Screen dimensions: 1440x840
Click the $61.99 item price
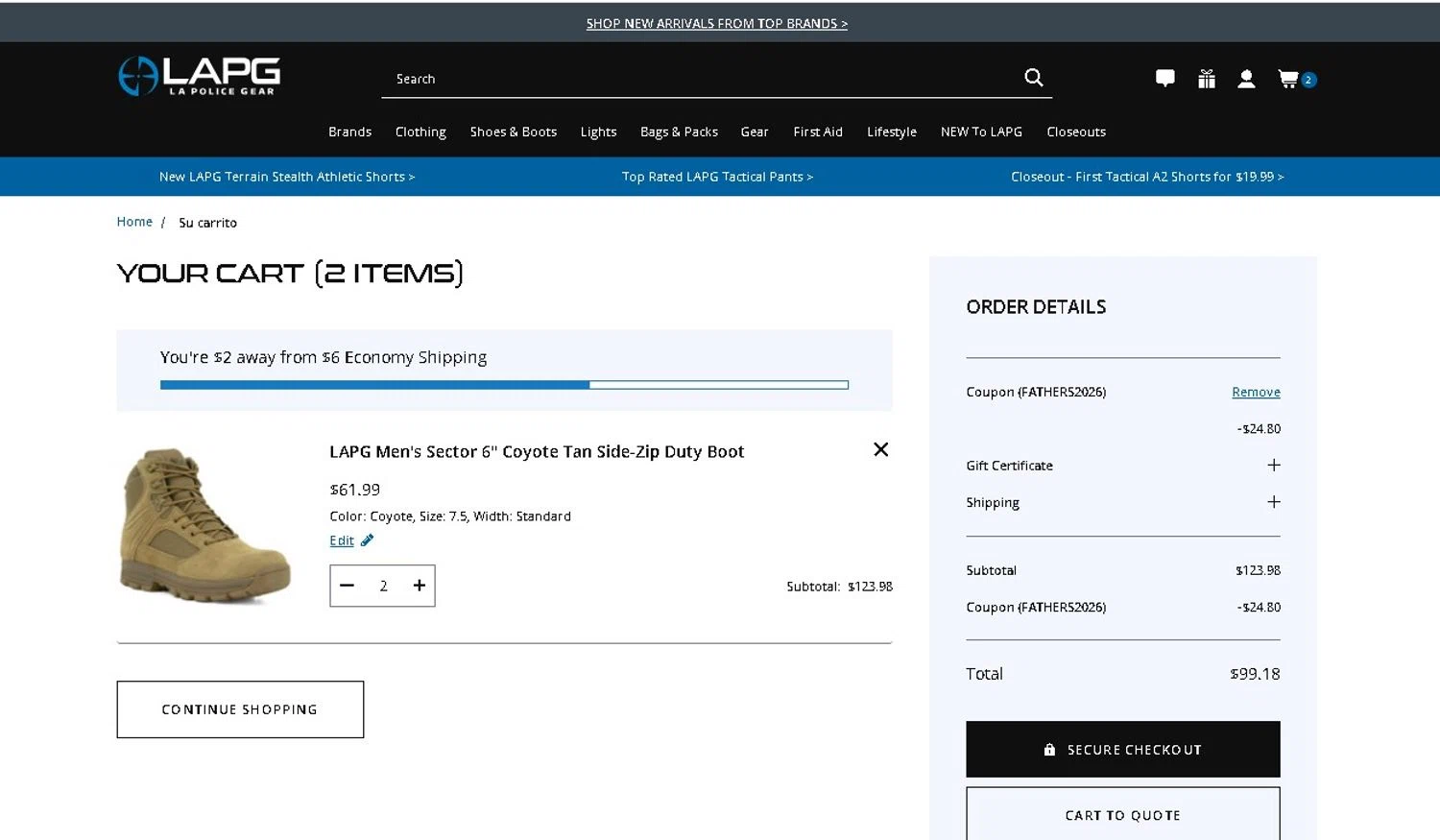click(354, 490)
